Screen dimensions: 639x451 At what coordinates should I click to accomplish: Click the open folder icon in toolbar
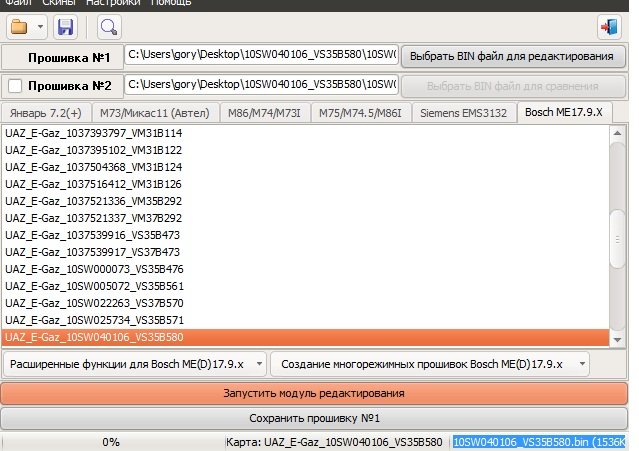click(18, 27)
